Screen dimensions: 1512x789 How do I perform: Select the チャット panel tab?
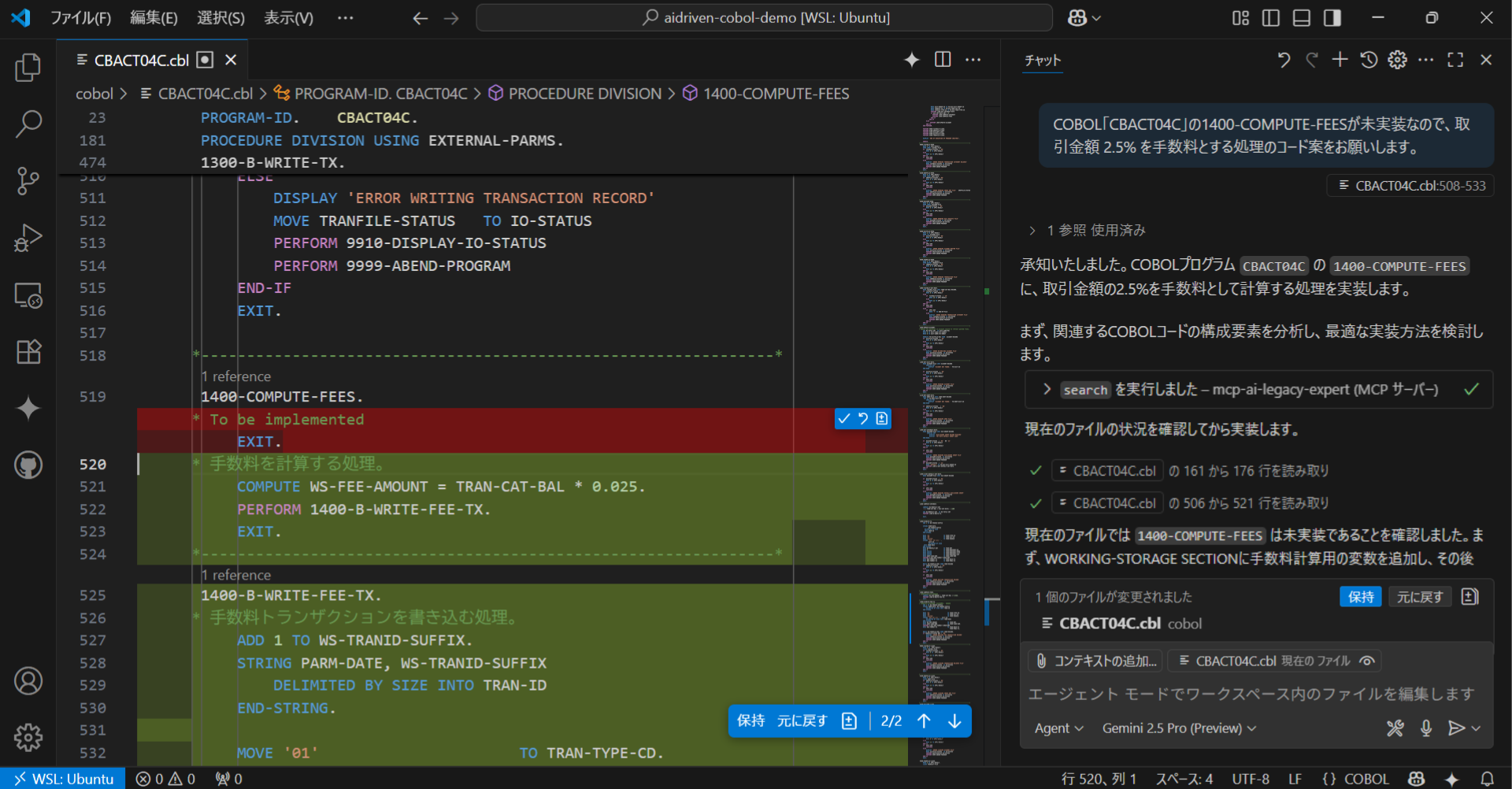(1043, 60)
